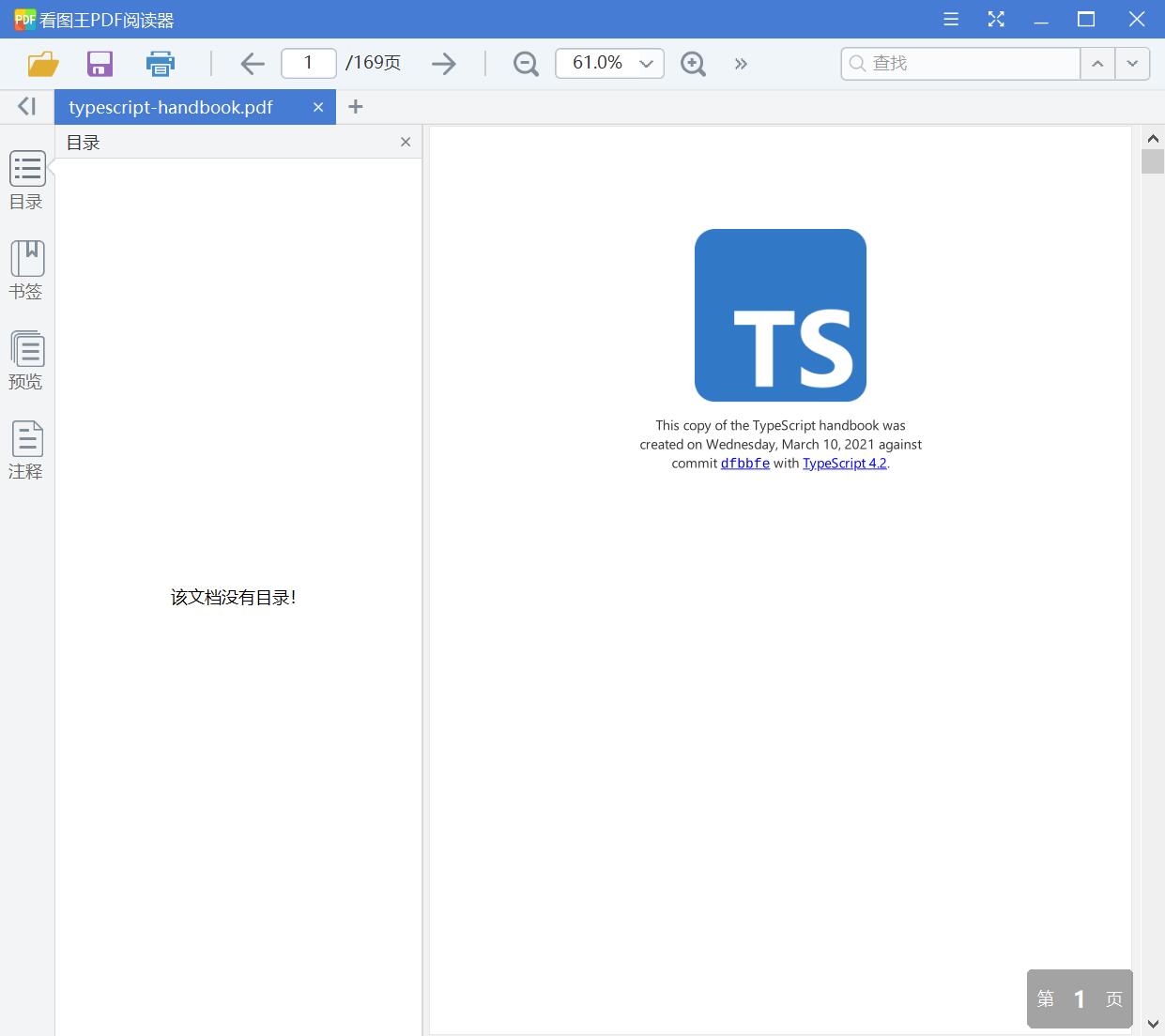Open the 书签 bookmarks panel
The image size is (1165, 1036).
coord(26,269)
